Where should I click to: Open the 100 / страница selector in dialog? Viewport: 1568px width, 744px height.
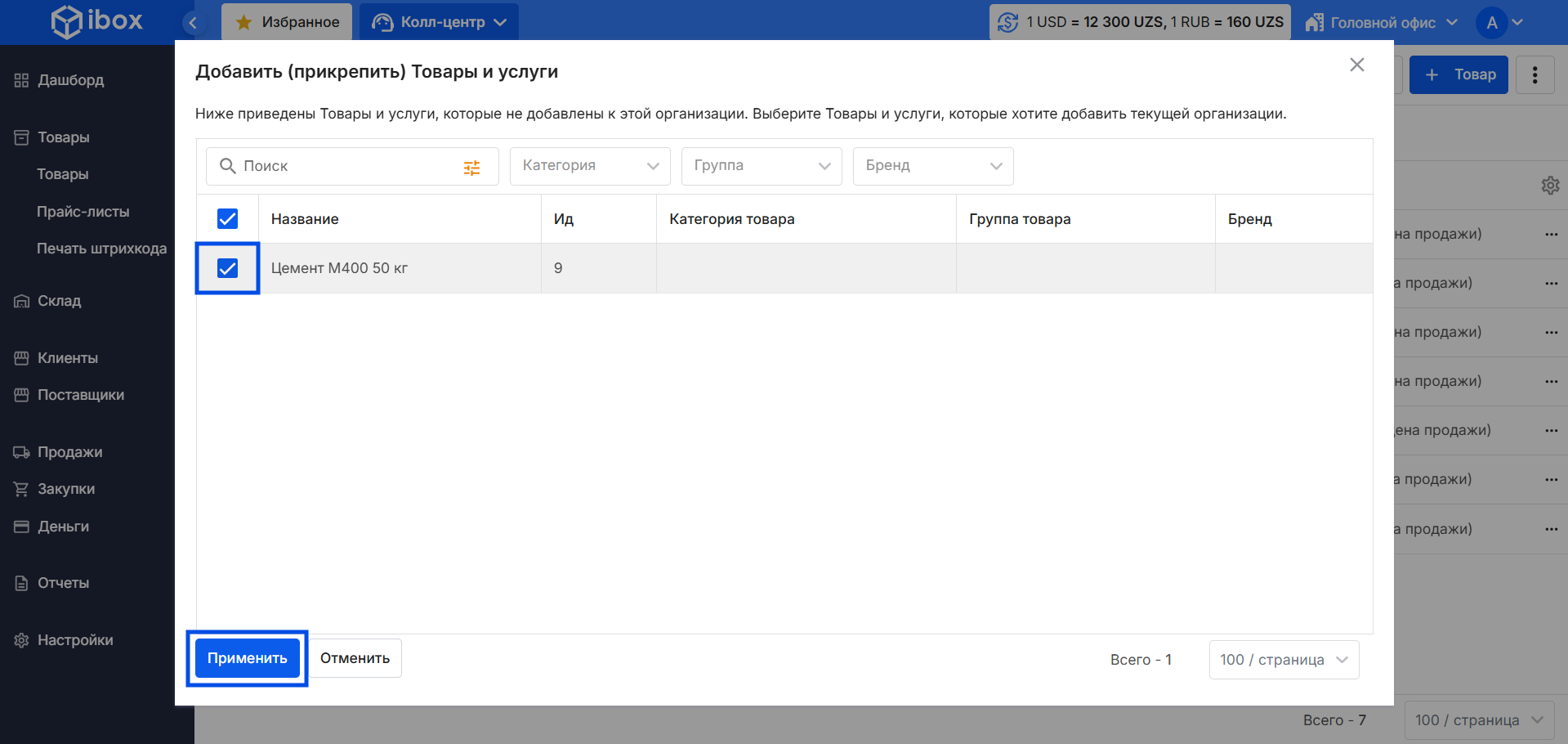click(1283, 660)
